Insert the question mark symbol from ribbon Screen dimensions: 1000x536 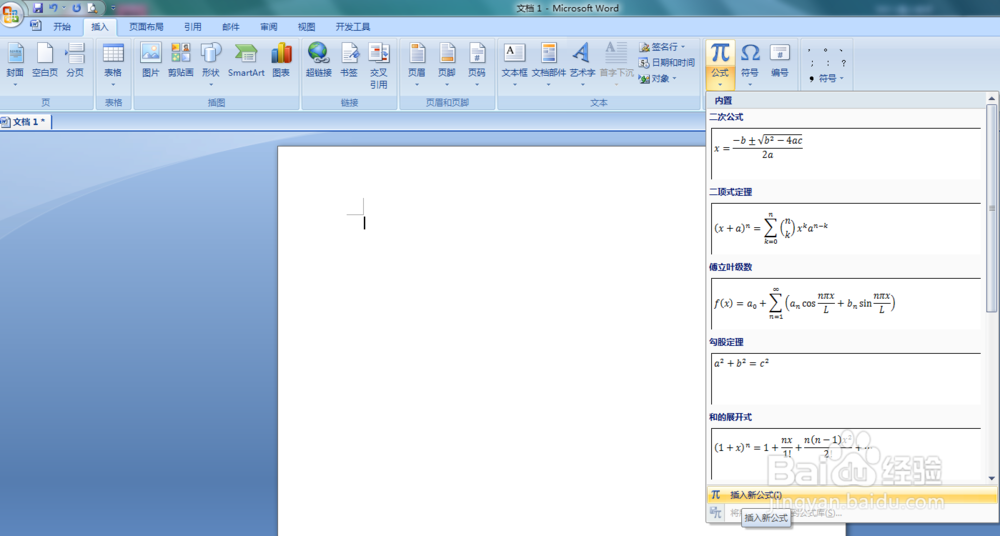(843, 63)
